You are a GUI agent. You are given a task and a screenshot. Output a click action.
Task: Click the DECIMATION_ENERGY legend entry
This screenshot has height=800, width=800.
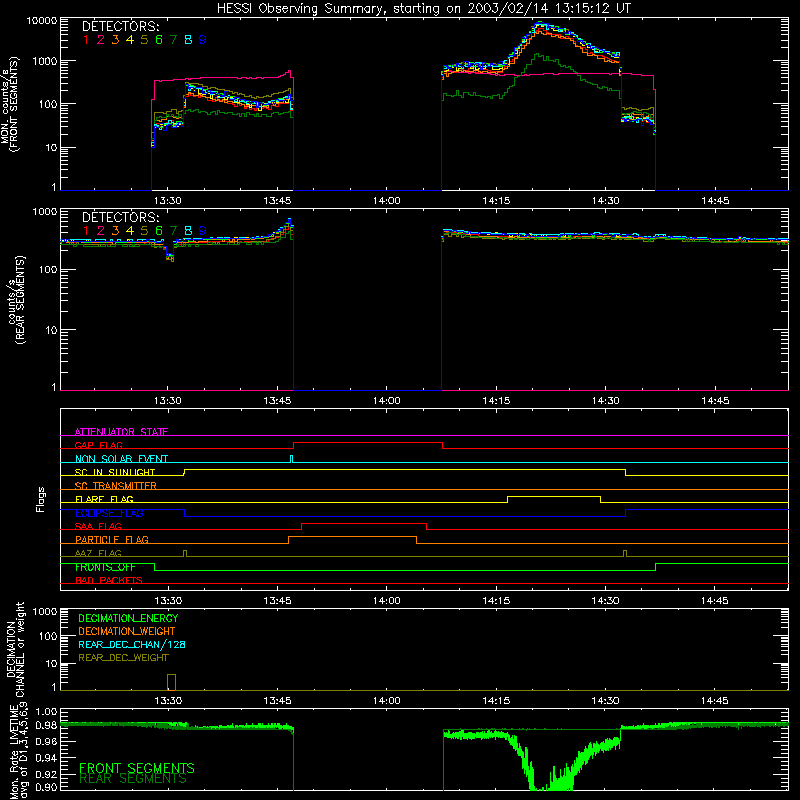(128, 618)
